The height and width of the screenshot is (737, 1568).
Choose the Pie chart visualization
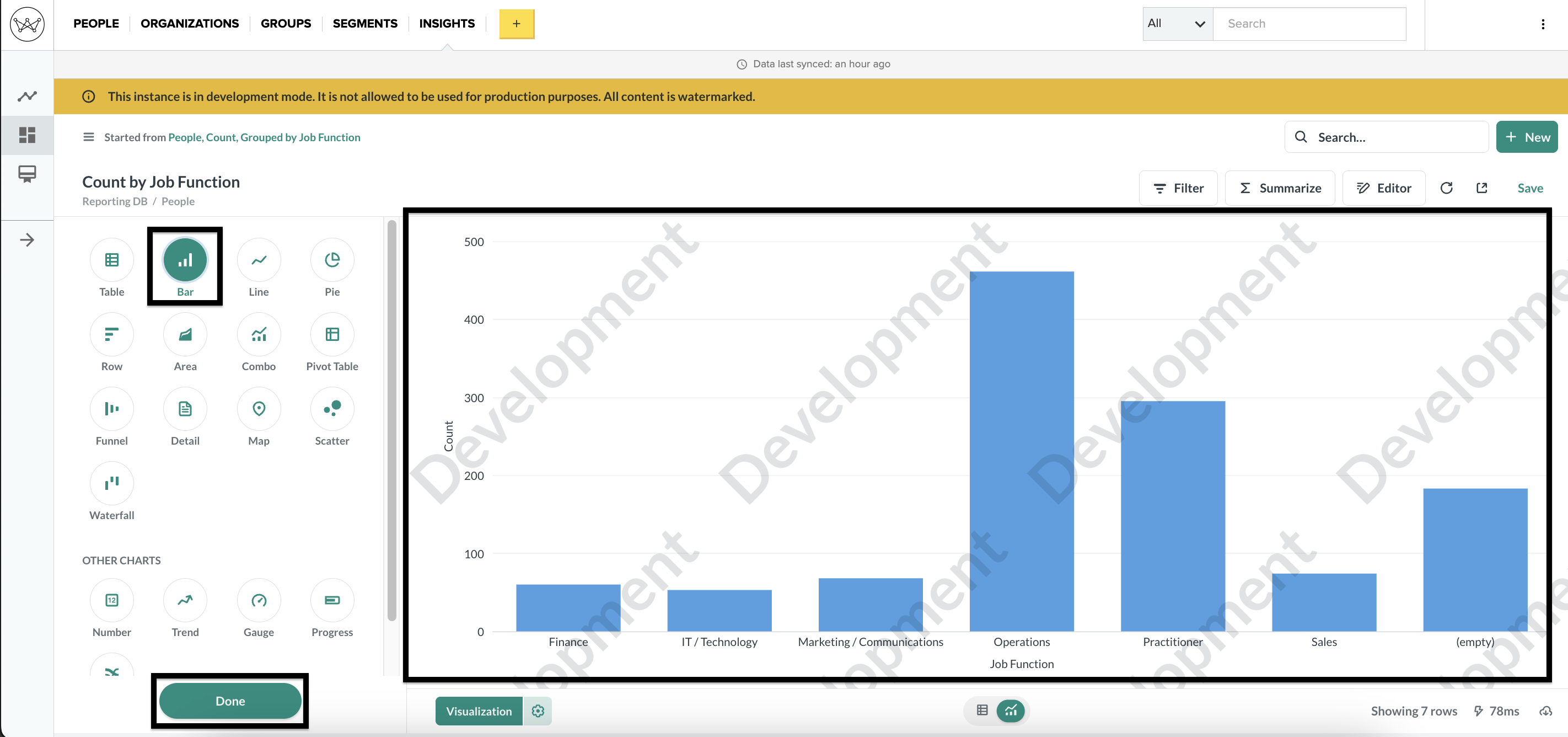click(332, 260)
